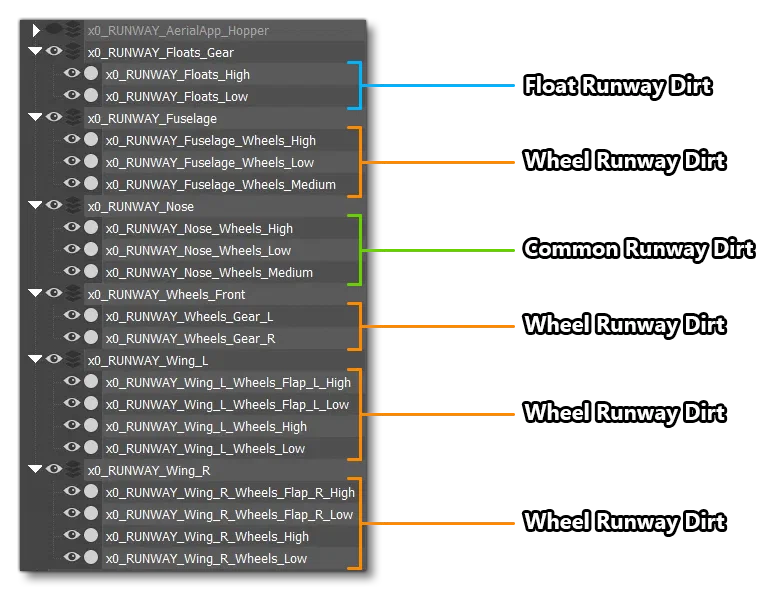The height and width of the screenshot is (591, 772).
Task: Click circle icon of x0_RUNWAY_Wing_L_Wheels_Flap_L_Low
Action: 91,403
